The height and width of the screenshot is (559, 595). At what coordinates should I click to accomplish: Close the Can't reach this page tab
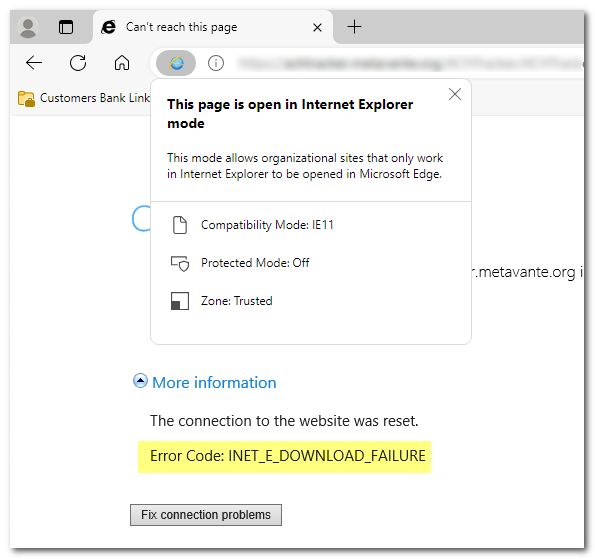click(x=318, y=27)
